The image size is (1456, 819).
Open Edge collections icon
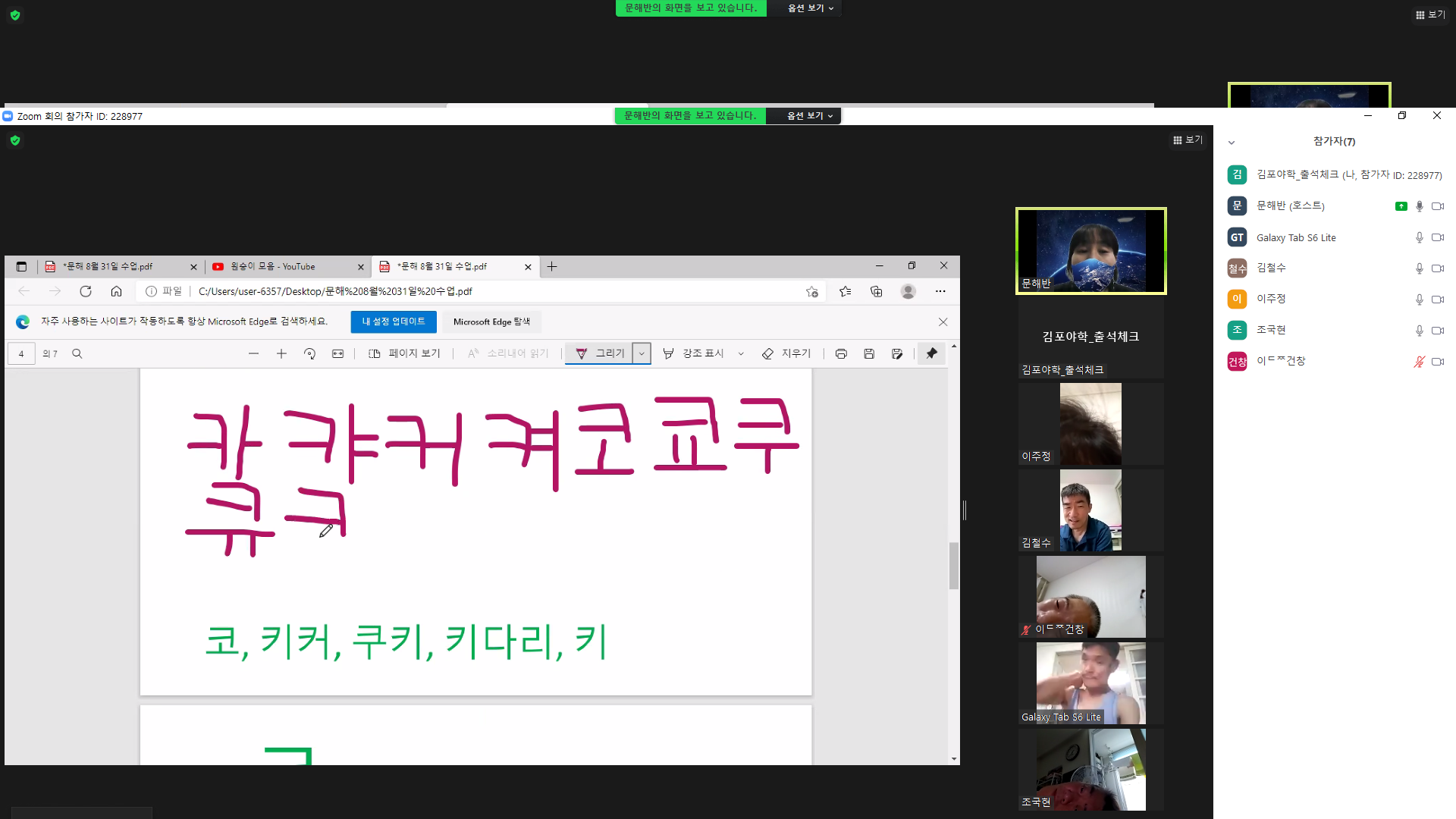tap(877, 291)
